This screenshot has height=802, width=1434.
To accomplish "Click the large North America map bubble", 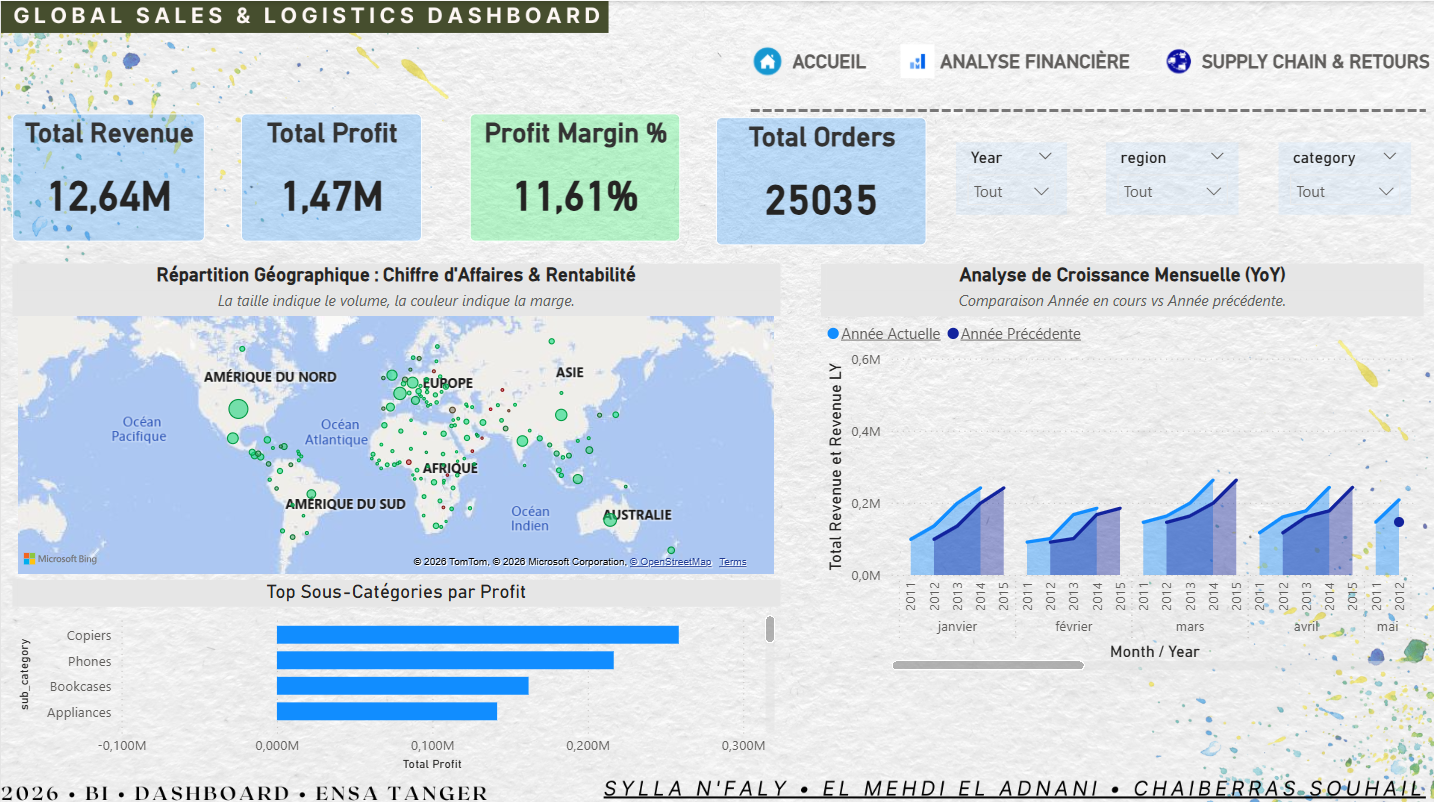I will click(238, 408).
